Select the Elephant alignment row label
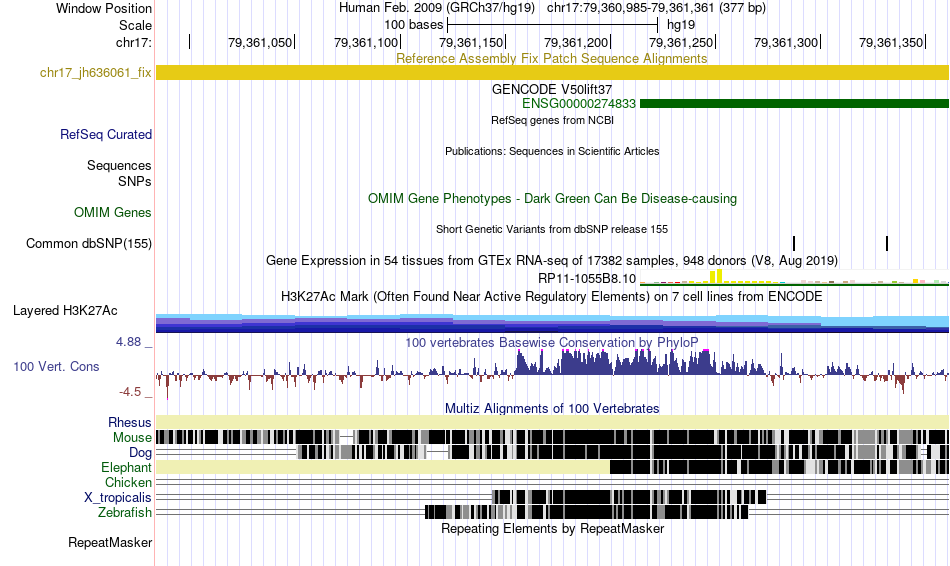This screenshot has height=566, width=950. pyautogui.click(x=126, y=467)
